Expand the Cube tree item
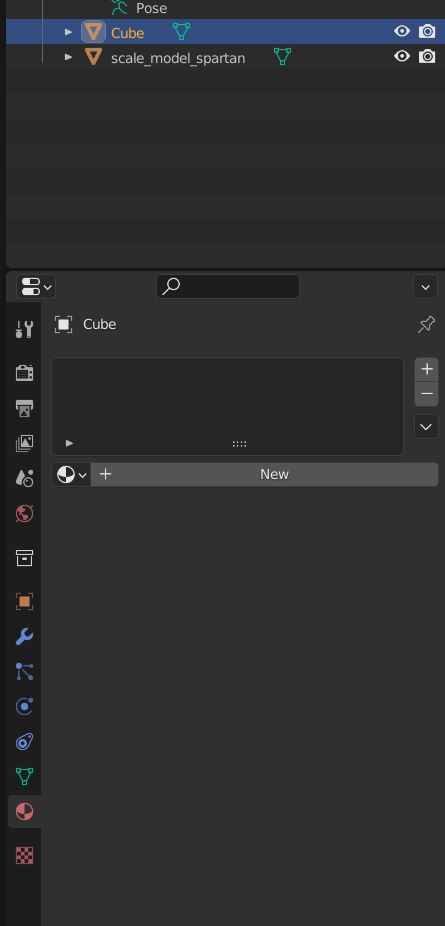The image size is (445, 926). click(68, 31)
